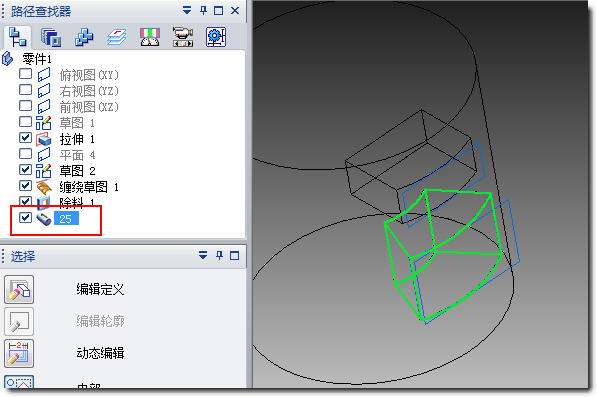Click the 草图 2 sketch icon
Screen dimensions: 597x397
[43, 171]
